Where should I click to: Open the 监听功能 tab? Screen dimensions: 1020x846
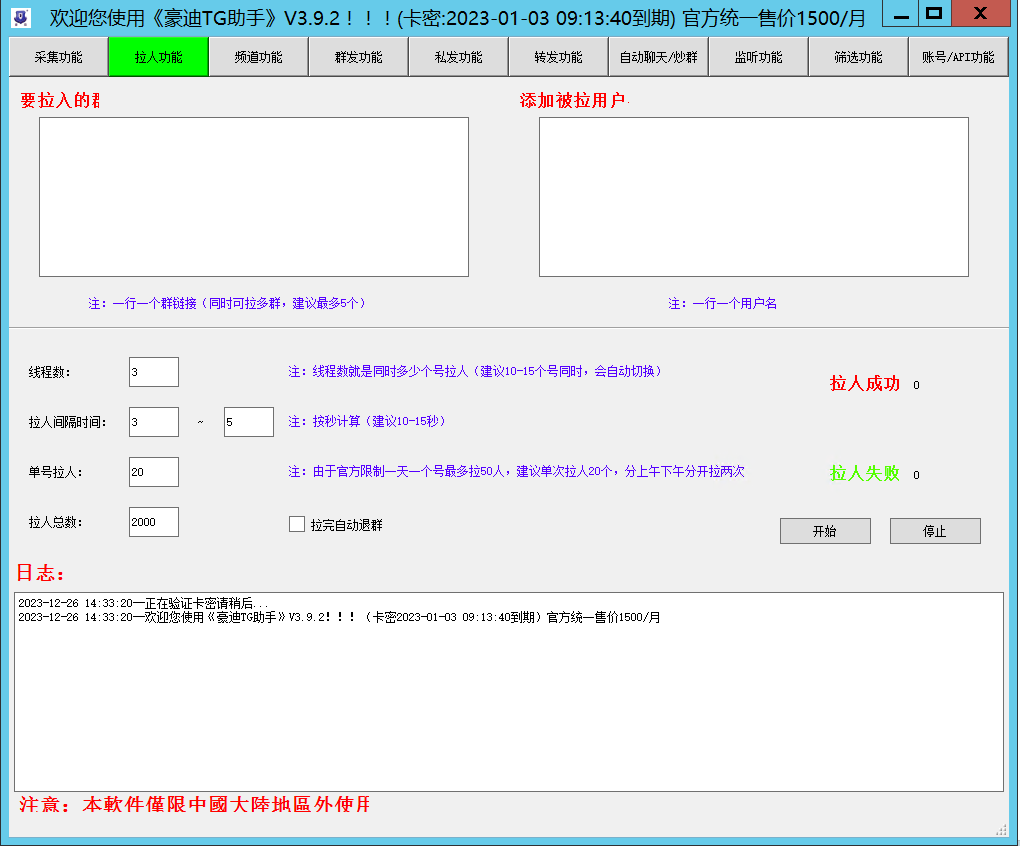pos(758,57)
